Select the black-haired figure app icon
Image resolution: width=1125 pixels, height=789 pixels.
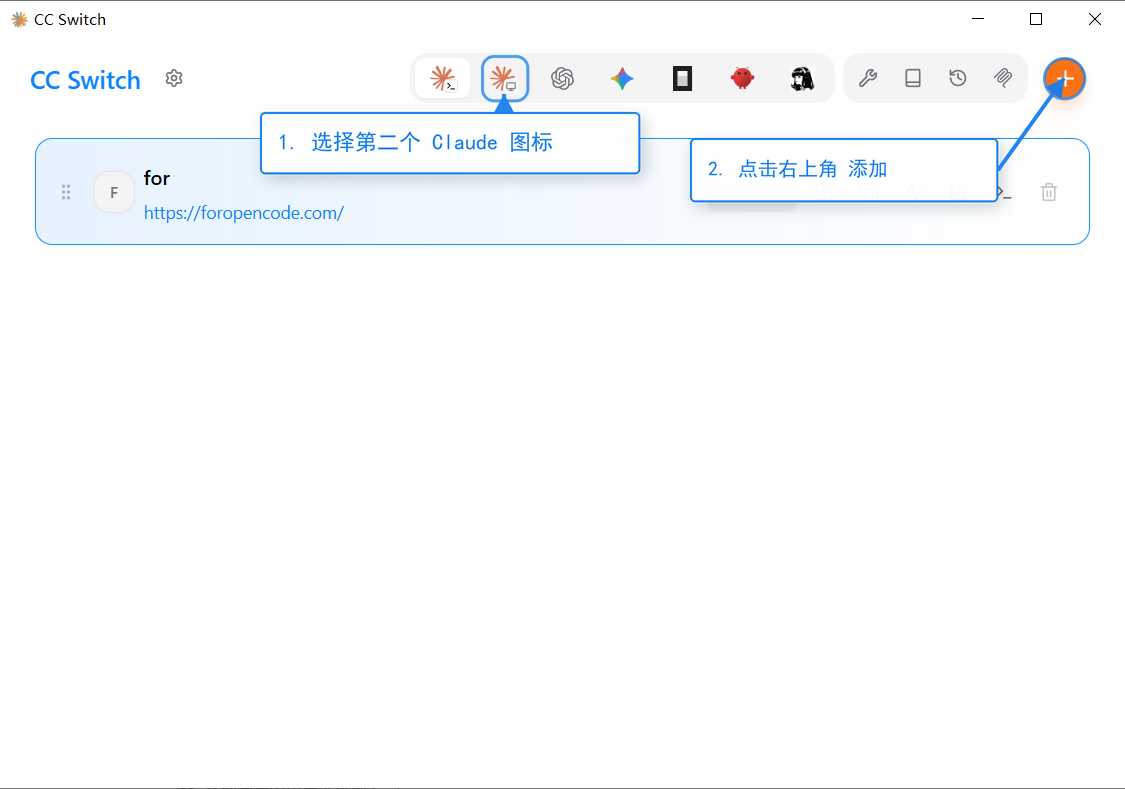802,78
